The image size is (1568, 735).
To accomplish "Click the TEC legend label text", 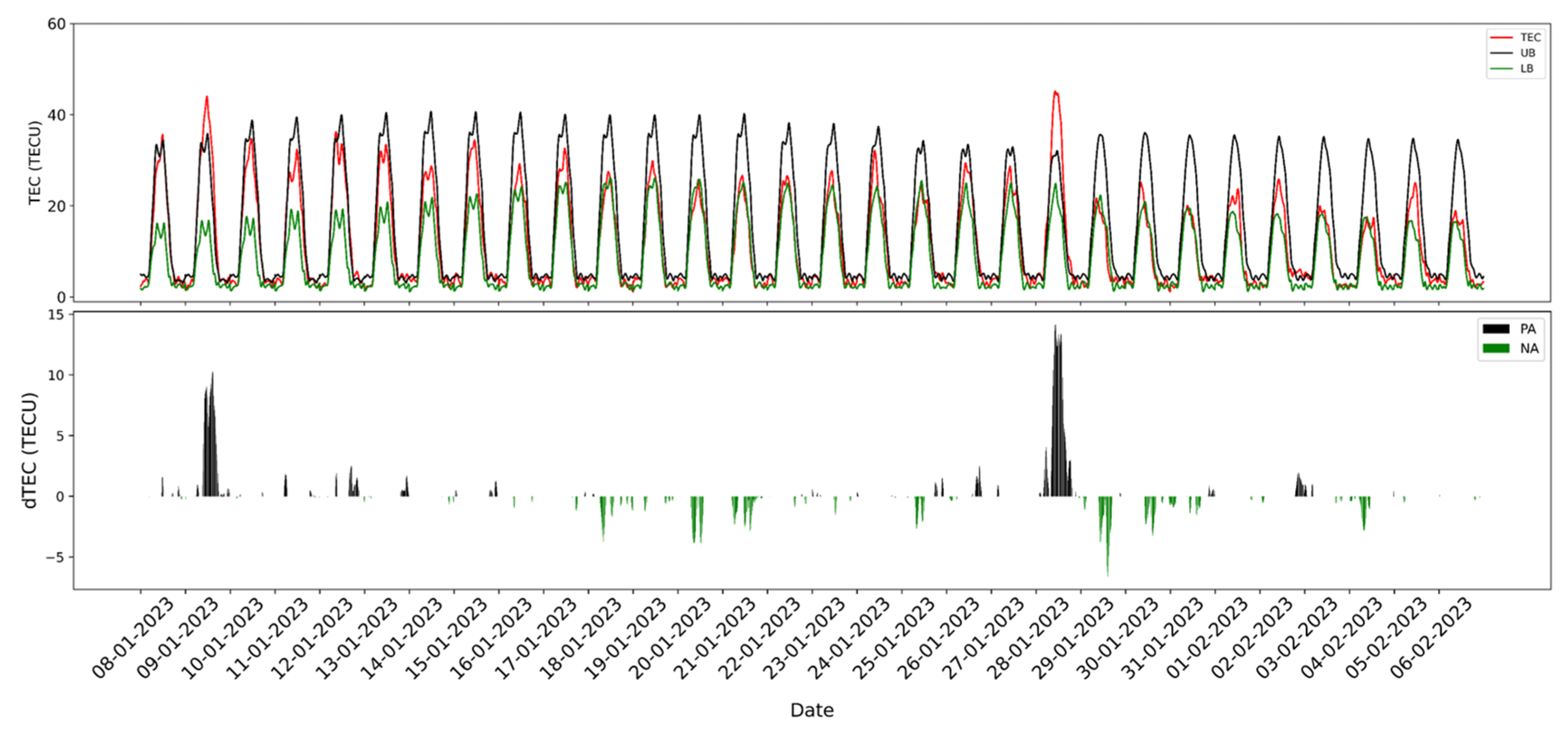I will click(x=1530, y=38).
